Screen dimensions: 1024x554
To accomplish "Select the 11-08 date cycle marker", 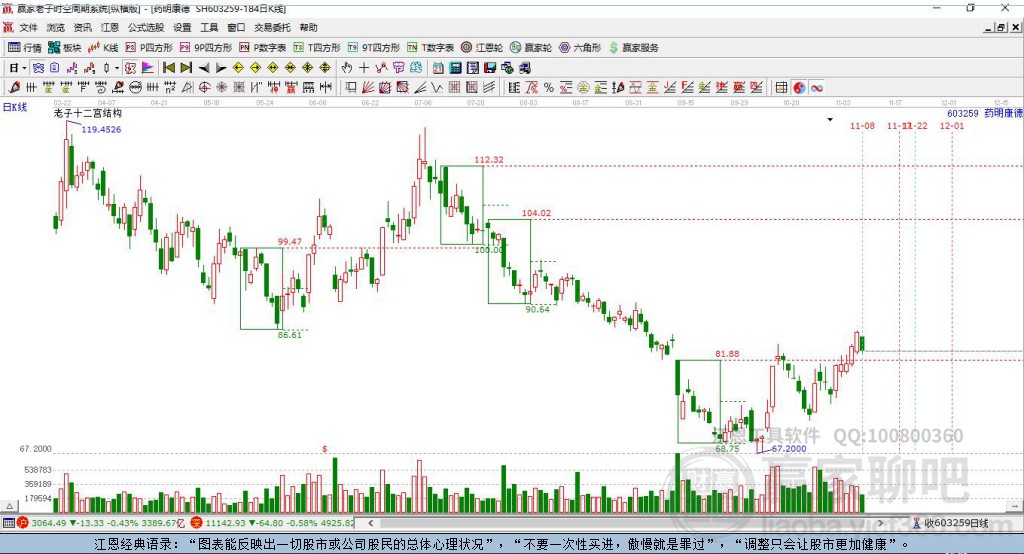I will pos(862,125).
